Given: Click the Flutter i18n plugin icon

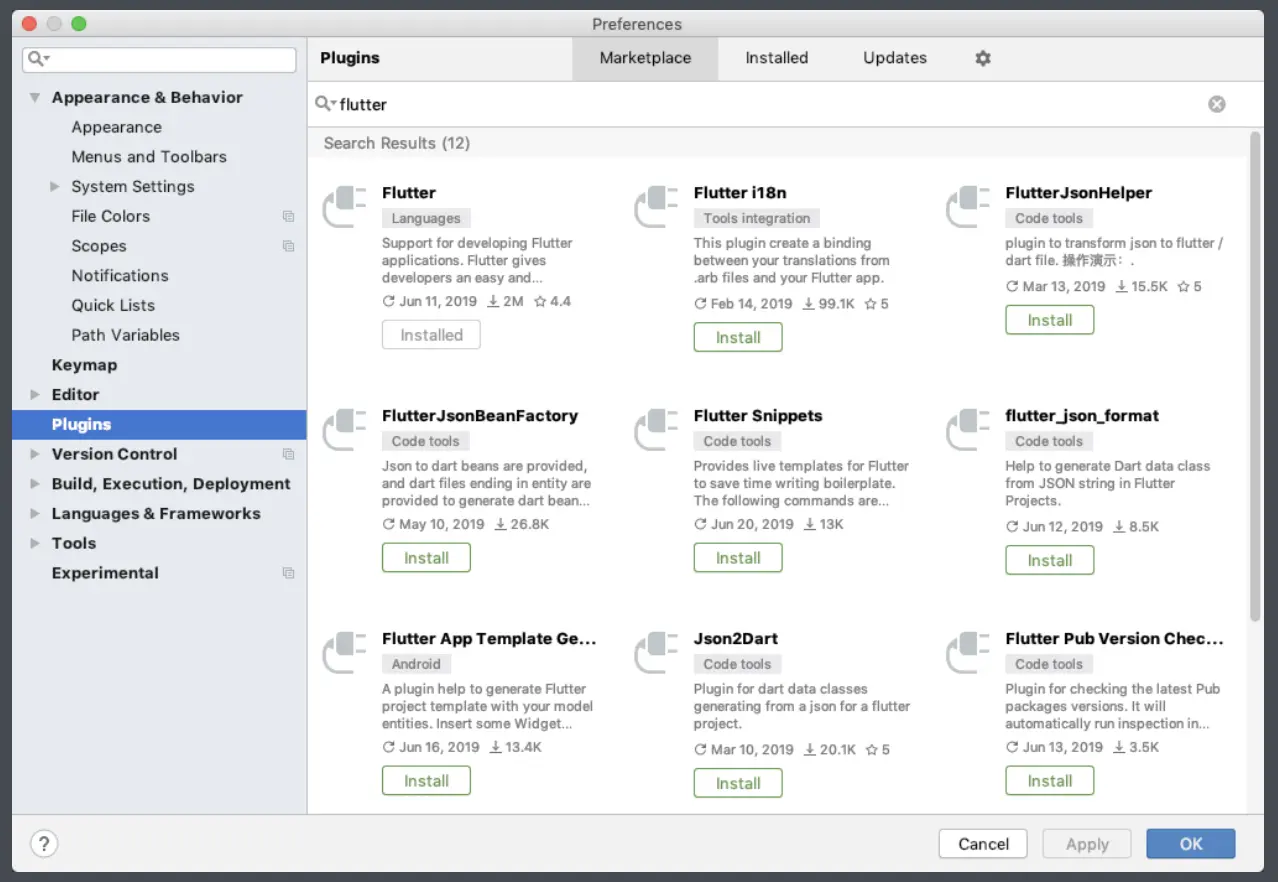Looking at the screenshot, I should click(x=657, y=207).
